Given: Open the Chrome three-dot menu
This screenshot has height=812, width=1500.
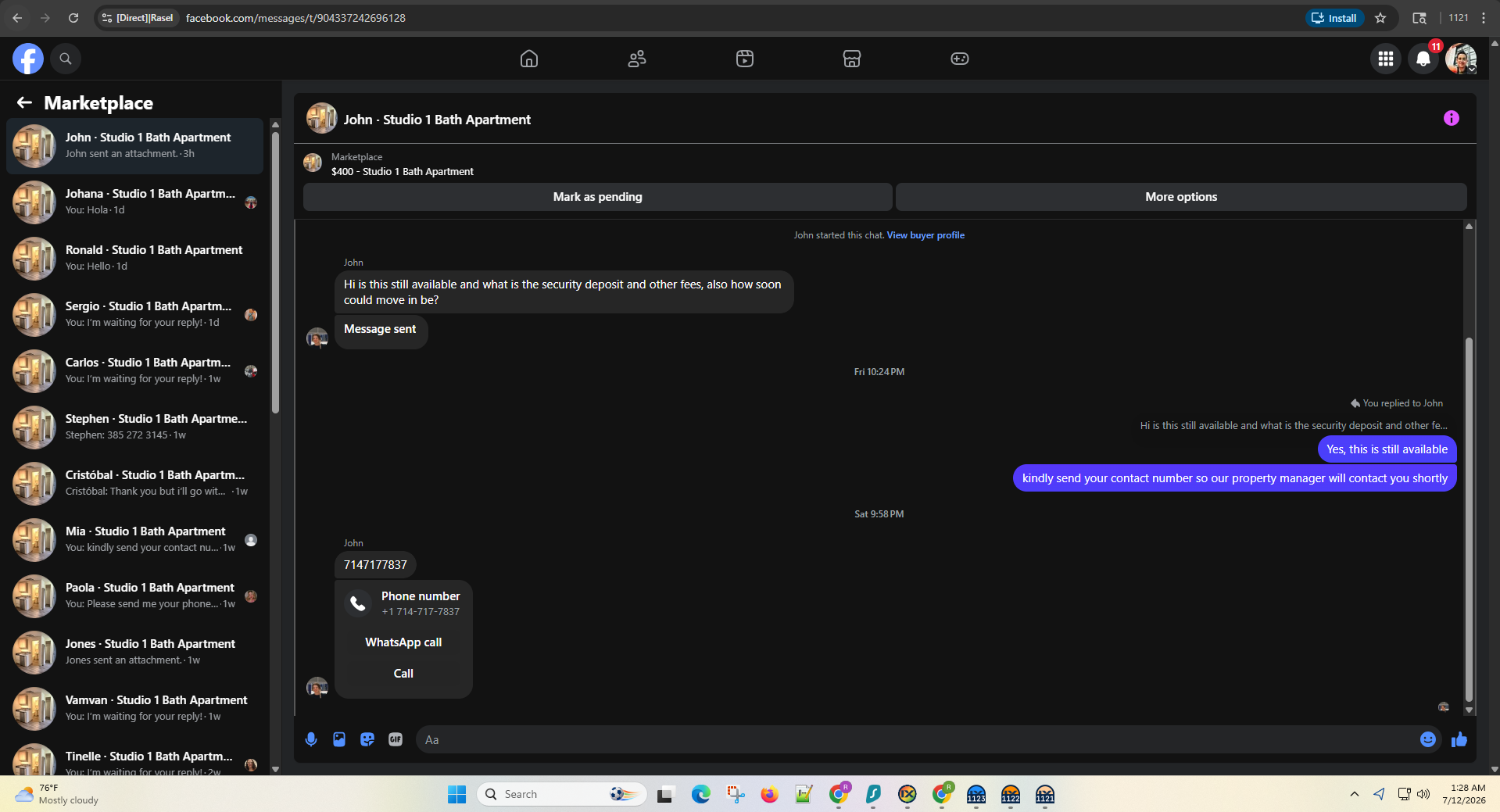Looking at the screenshot, I should click(x=1484, y=18).
